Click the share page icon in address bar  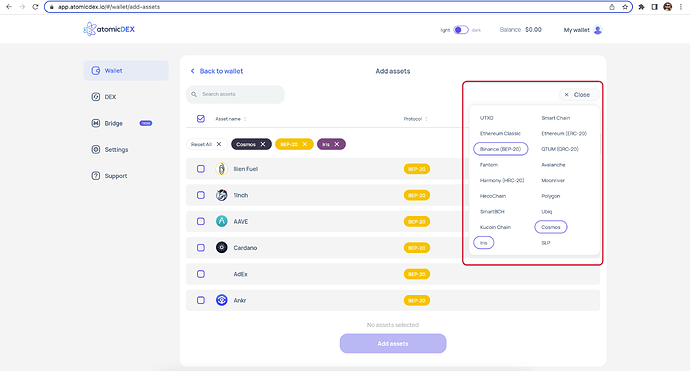(612, 7)
